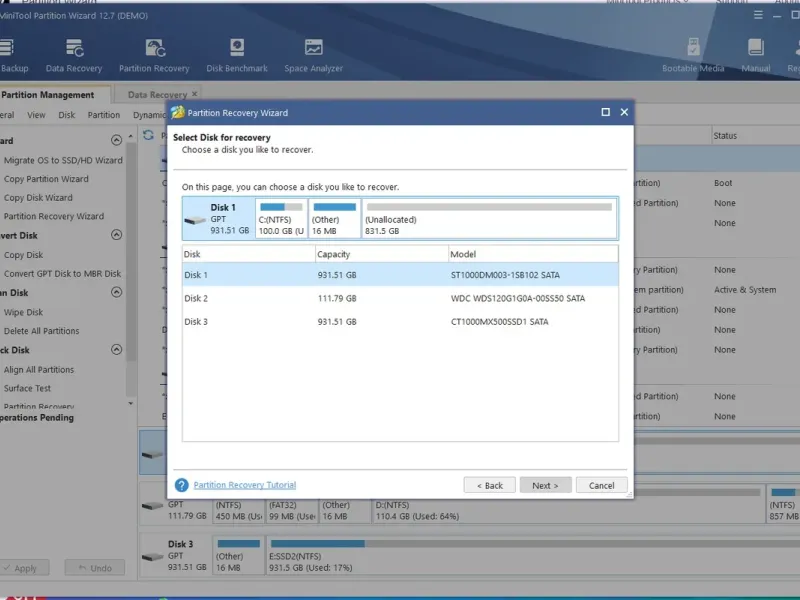The height and width of the screenshot is (600, 800).
Task: Select Delete All Partitions
Action: (x=41, y=331)
